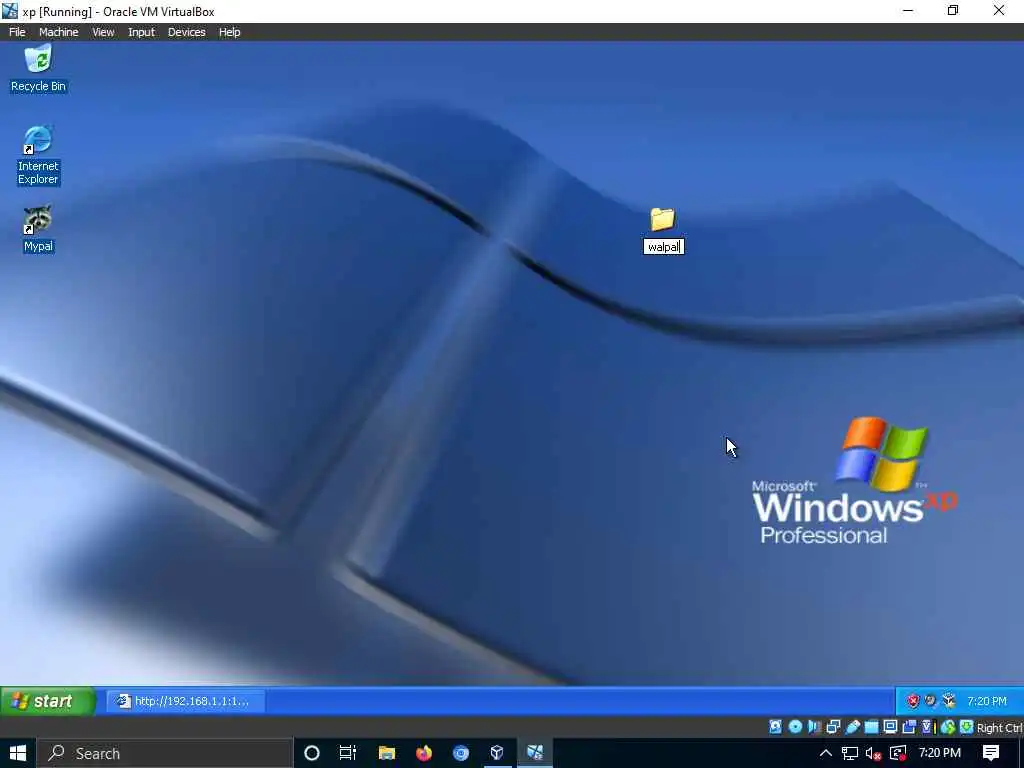Open the Input menu
The height and width of the screenshot is (768, 1024).
point(141,32)
